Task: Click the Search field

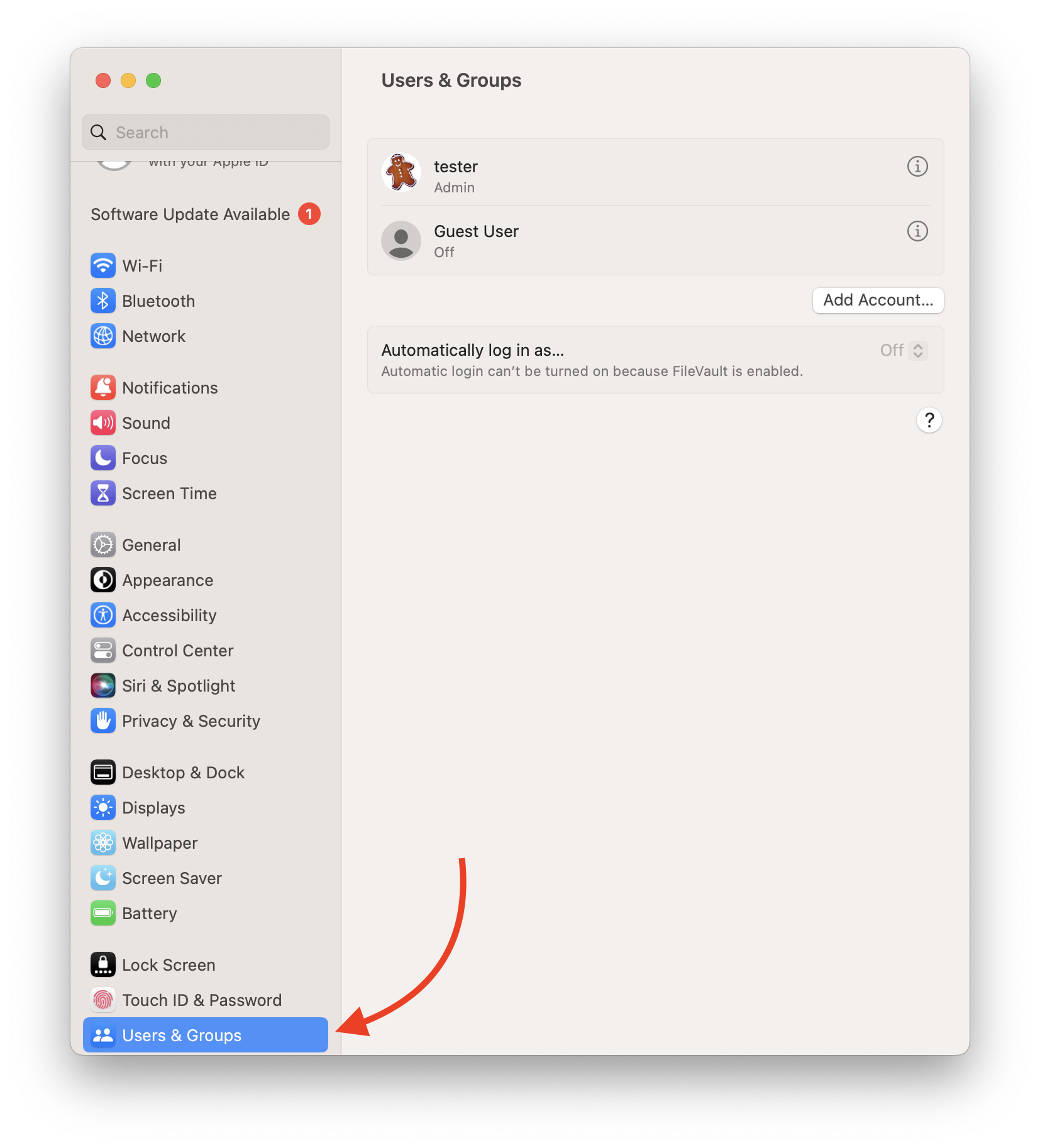Action: click(x=206, y=132)
